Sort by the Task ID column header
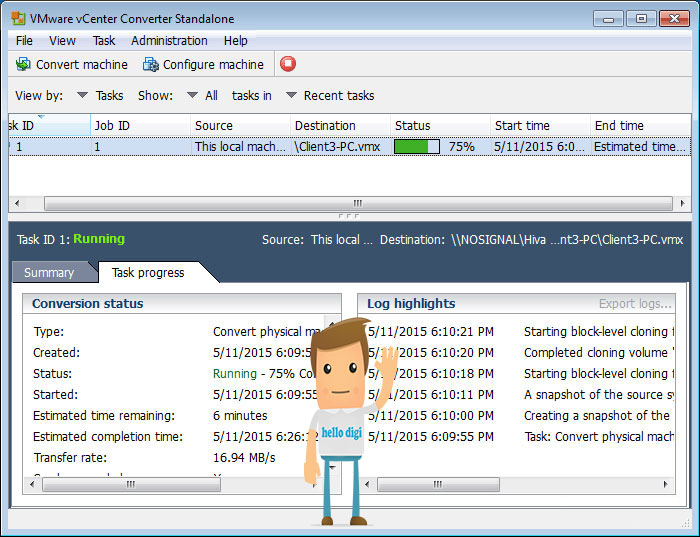This screenshot has width=700, height=537. (49, 125)
